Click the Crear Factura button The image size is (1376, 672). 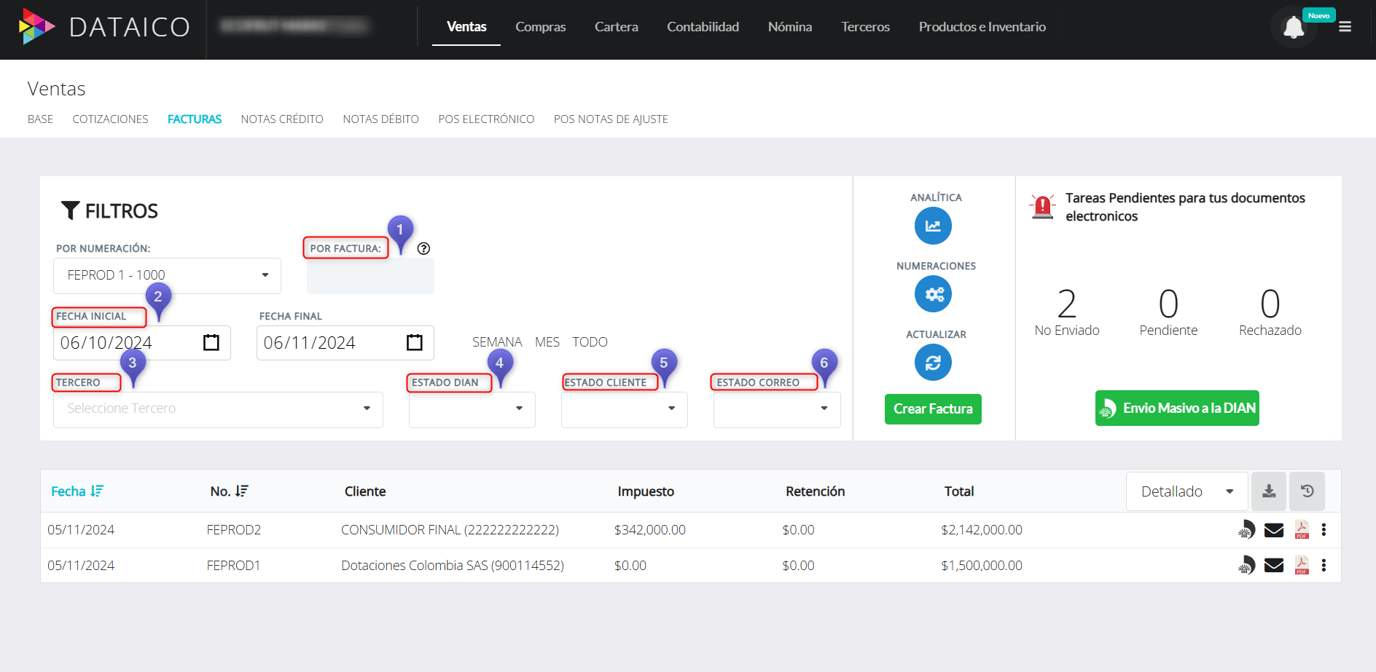tap(932, 408)
